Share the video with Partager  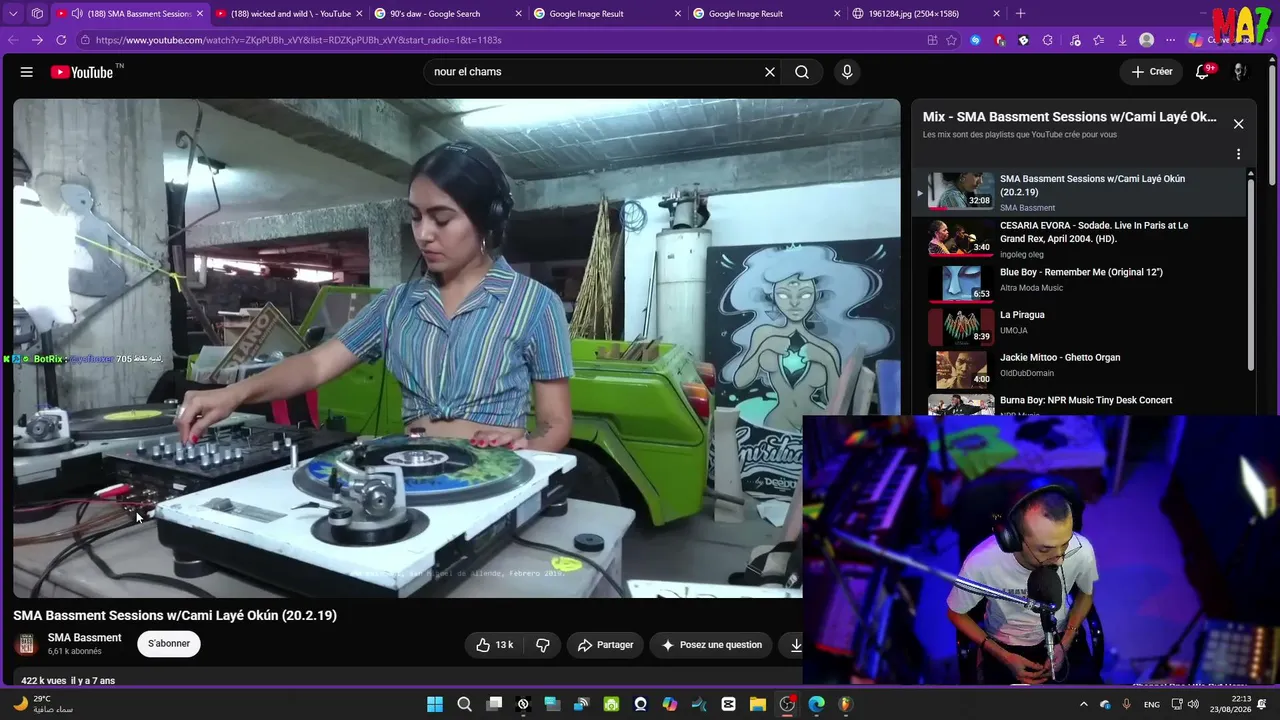[605, 645]
